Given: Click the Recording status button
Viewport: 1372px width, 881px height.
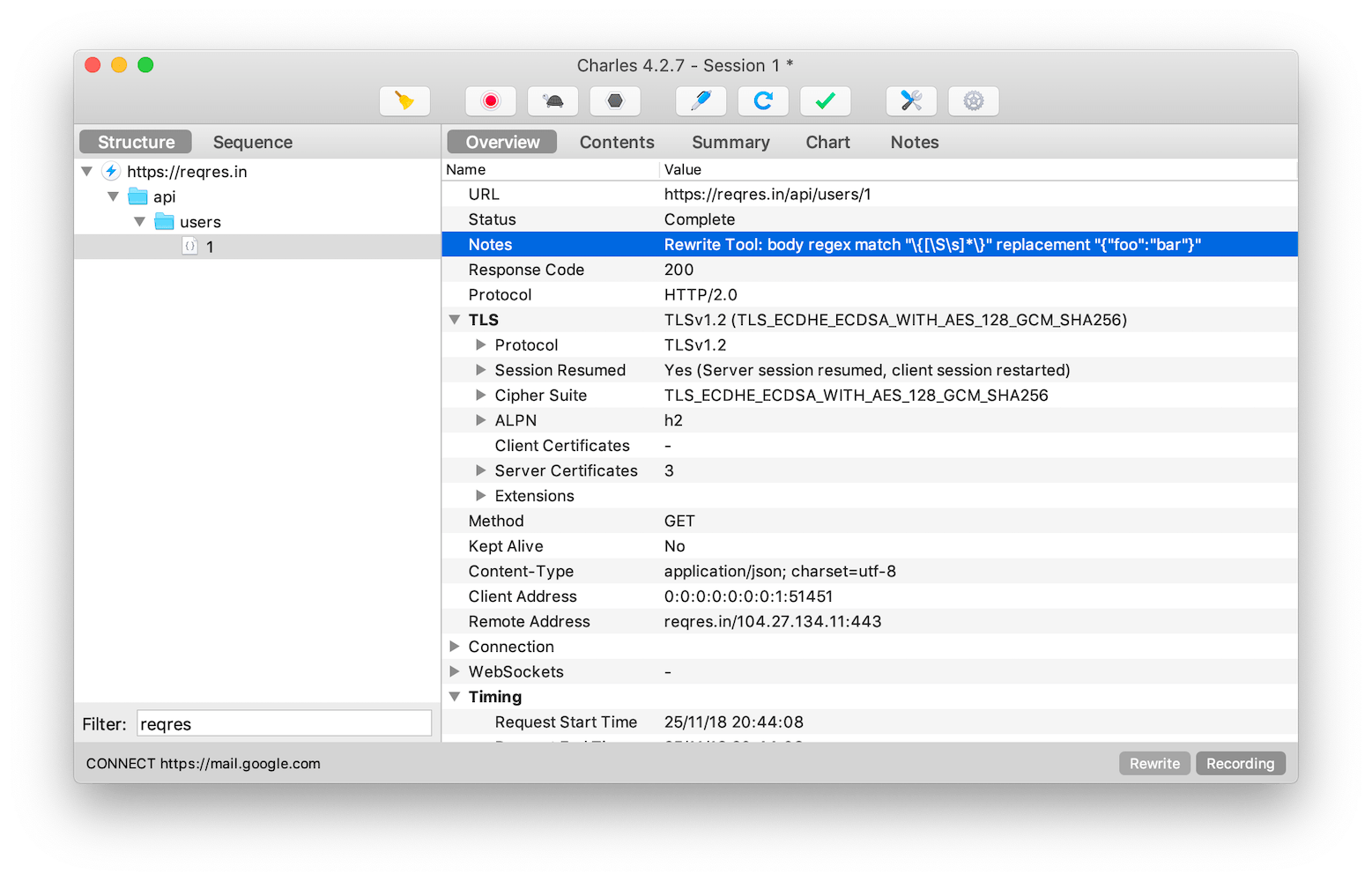Looking at the screenshot, I should (1240, 763).
